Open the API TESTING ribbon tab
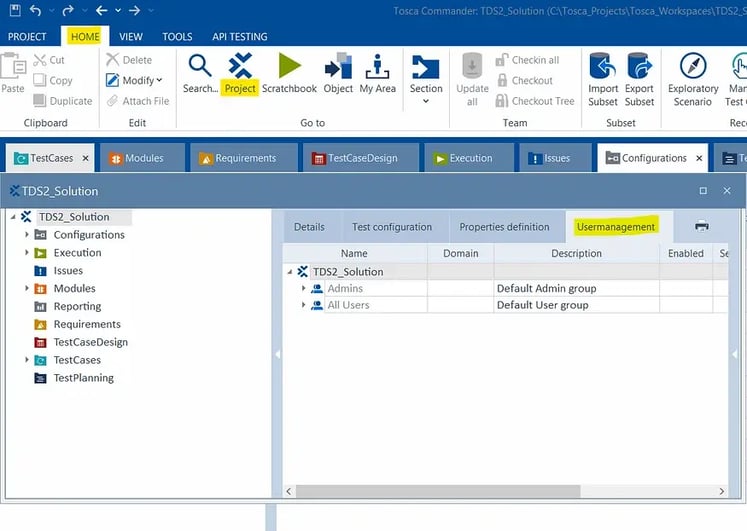Image resolution: width=747 pixels, height=531 pixels. coord(242,37)
